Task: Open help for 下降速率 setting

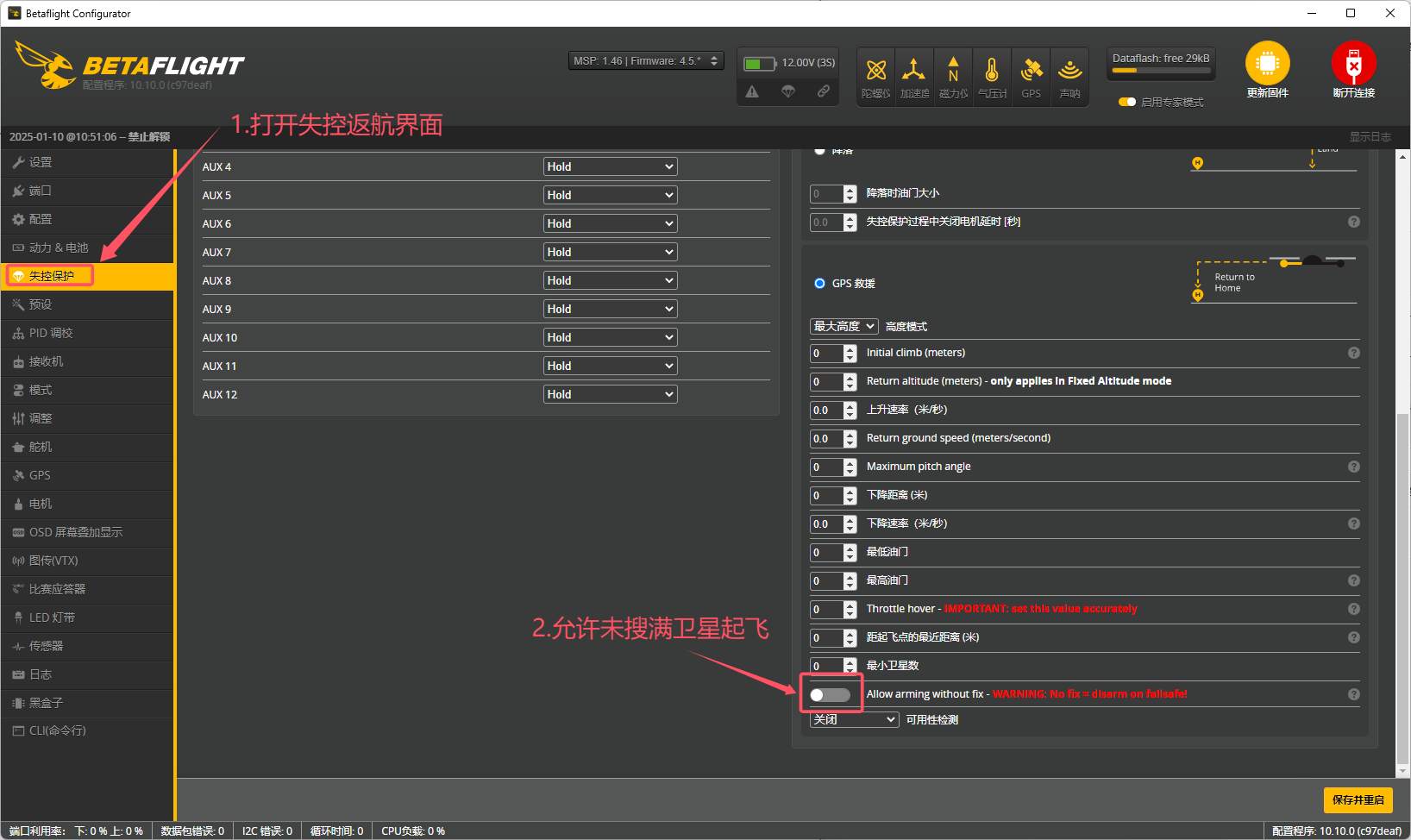Action: (1354, 523)
